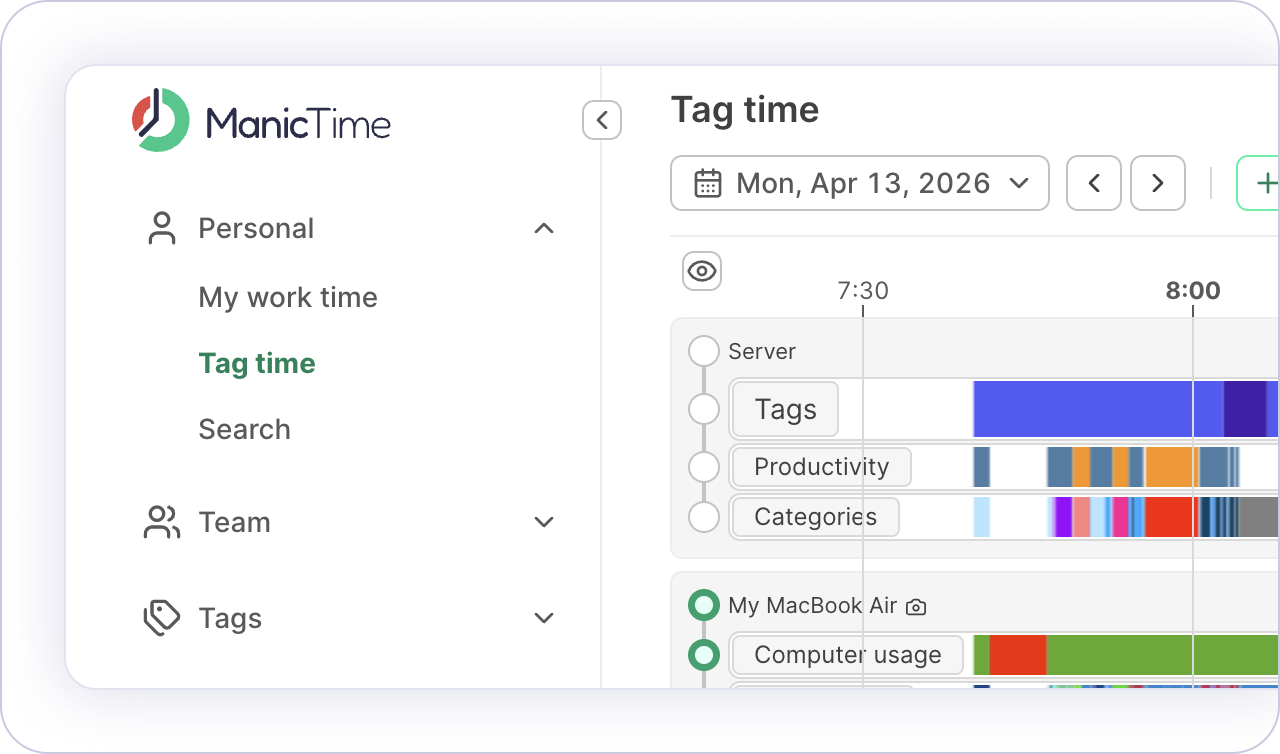
Task: Select the Server radio circle
Action: click(704, 351)
